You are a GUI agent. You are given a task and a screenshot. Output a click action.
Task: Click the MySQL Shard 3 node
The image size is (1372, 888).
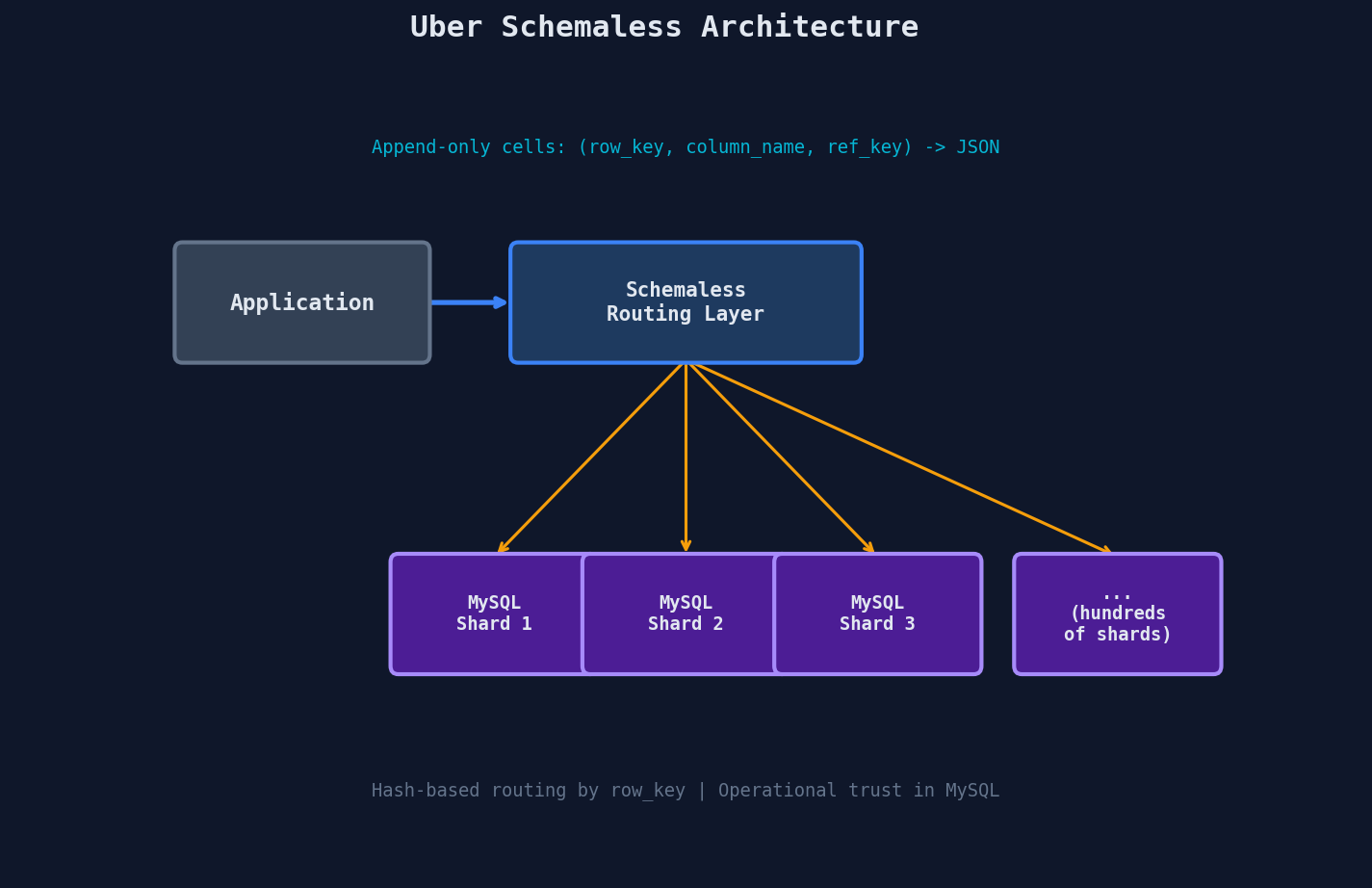point(878,614)
